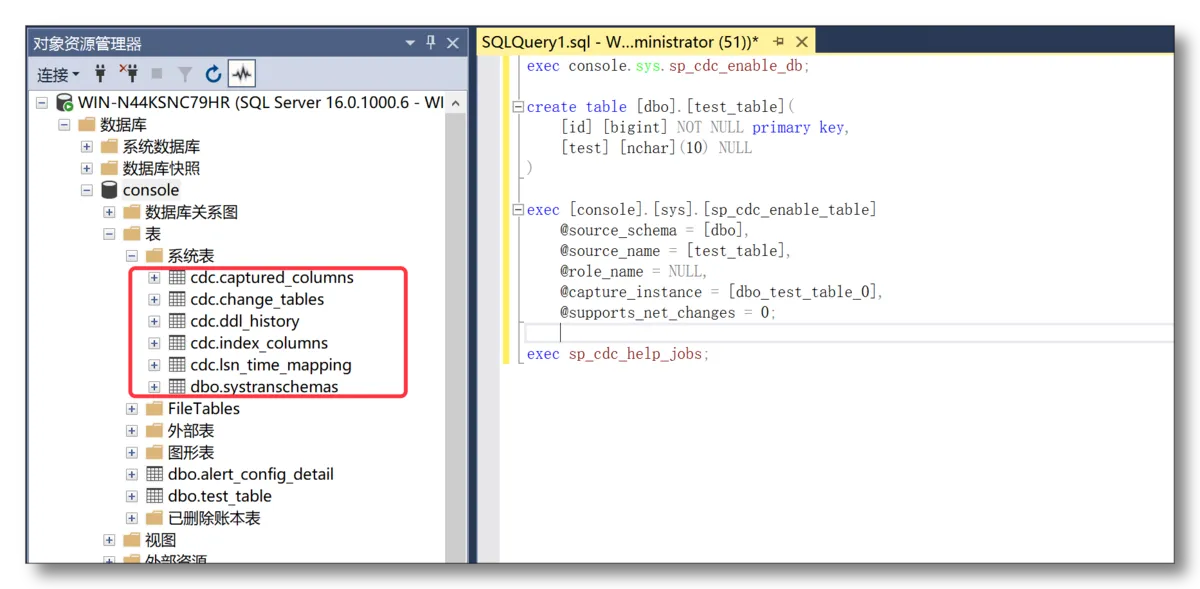Click the '@capture_instance = [dbo_test_table_0],' line
Screen dimensions: 1200x589
click(x=721, y=292)
